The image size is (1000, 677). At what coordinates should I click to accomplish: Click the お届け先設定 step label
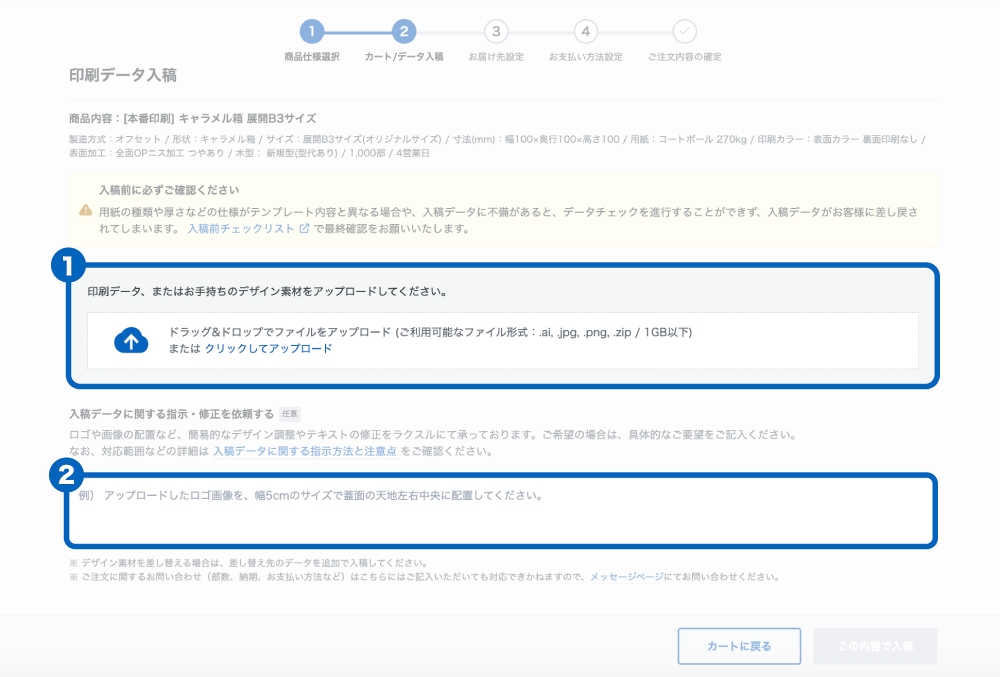pos(496,57)
